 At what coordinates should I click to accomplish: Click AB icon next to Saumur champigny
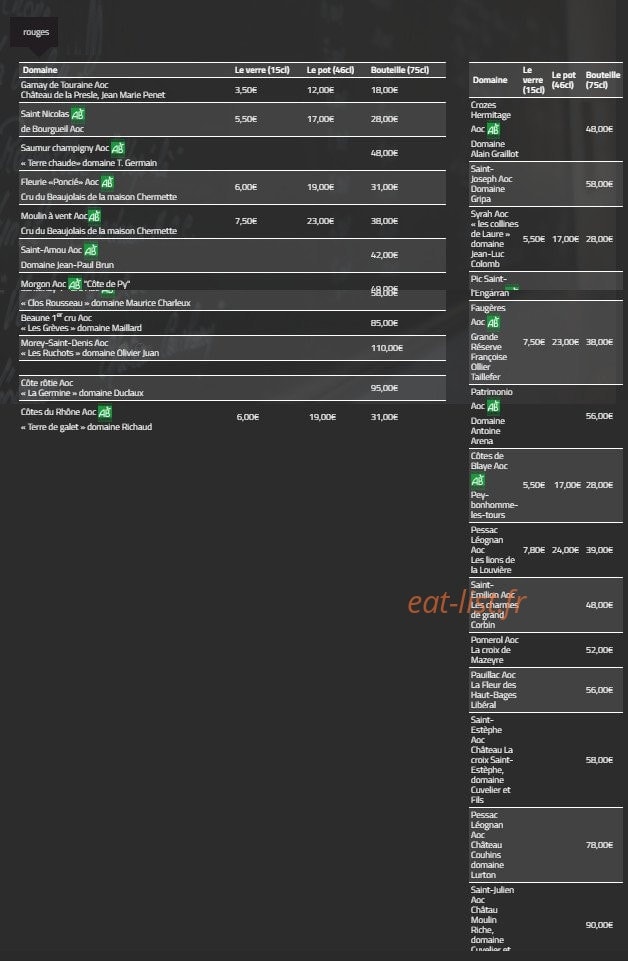(118, 148)
